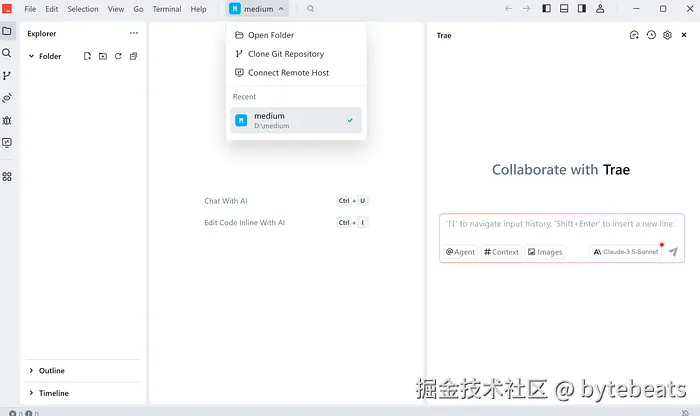The width and height of the screenshot is (700, 416).
Task: Open the Terminal menu
Action: click(167, 8)
